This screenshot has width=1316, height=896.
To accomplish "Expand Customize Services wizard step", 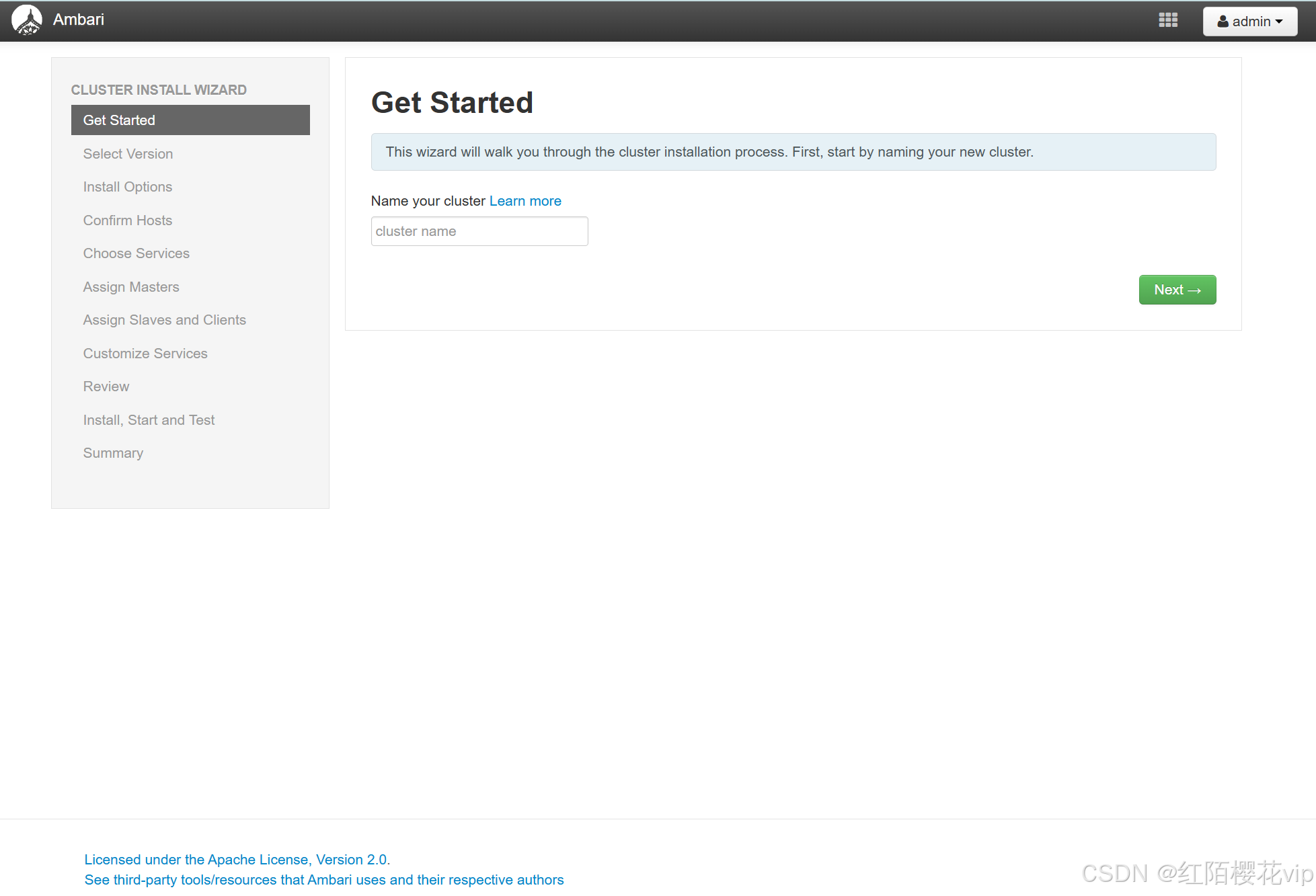I will click(145, 352).
